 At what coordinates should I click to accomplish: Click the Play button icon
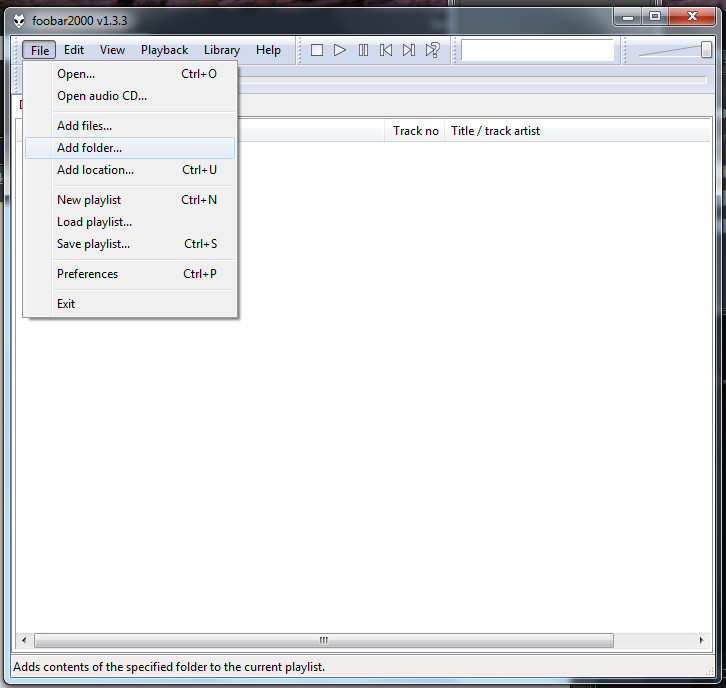(340, 50)
